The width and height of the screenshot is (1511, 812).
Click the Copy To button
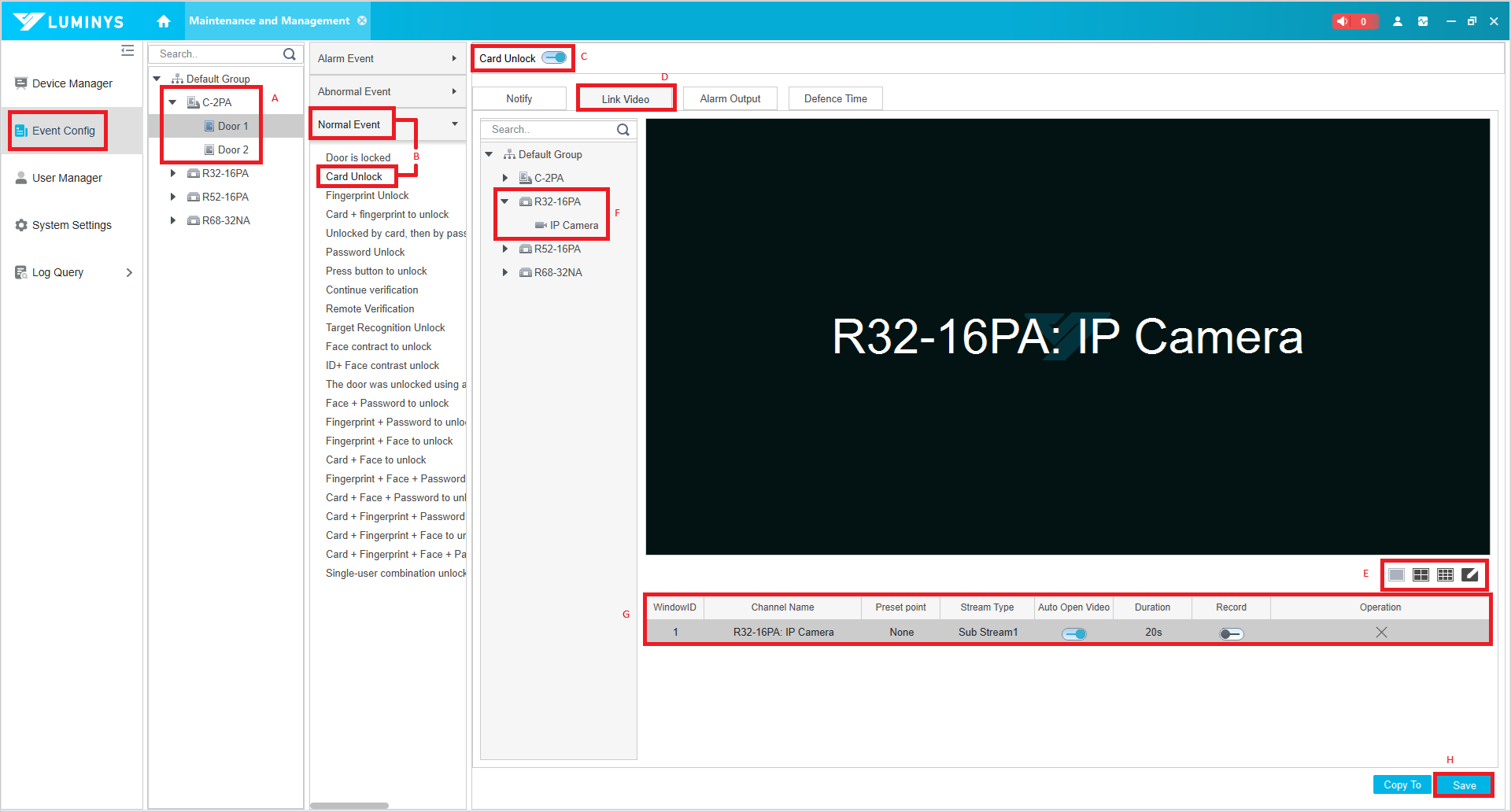coord(1402,785)
